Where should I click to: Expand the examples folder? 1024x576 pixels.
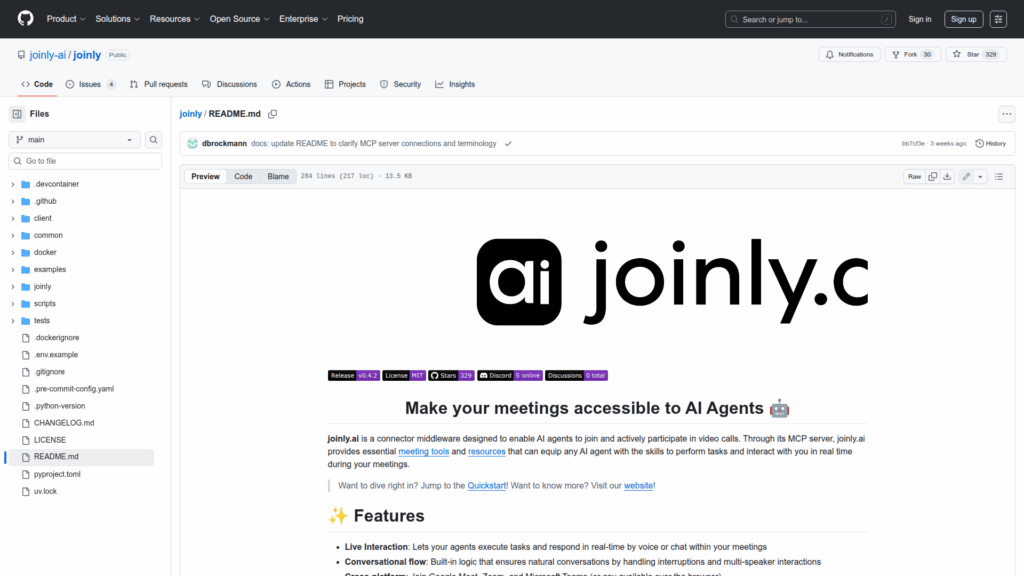click(13, 269)
